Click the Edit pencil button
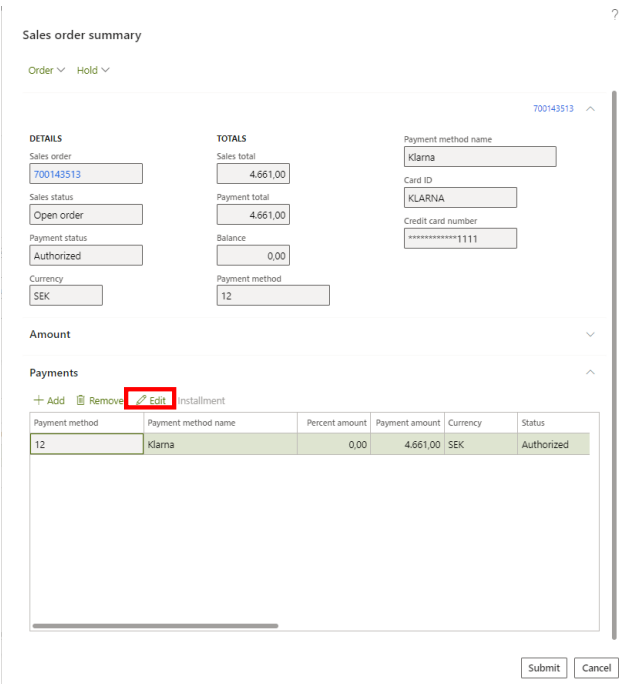640x684 pixels. point(151,400)
